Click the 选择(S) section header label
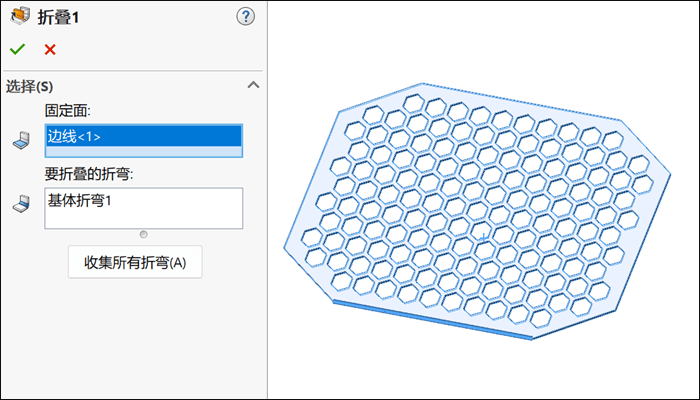The height and width of the screenshot is (400, 700). (x=29, y=86)
